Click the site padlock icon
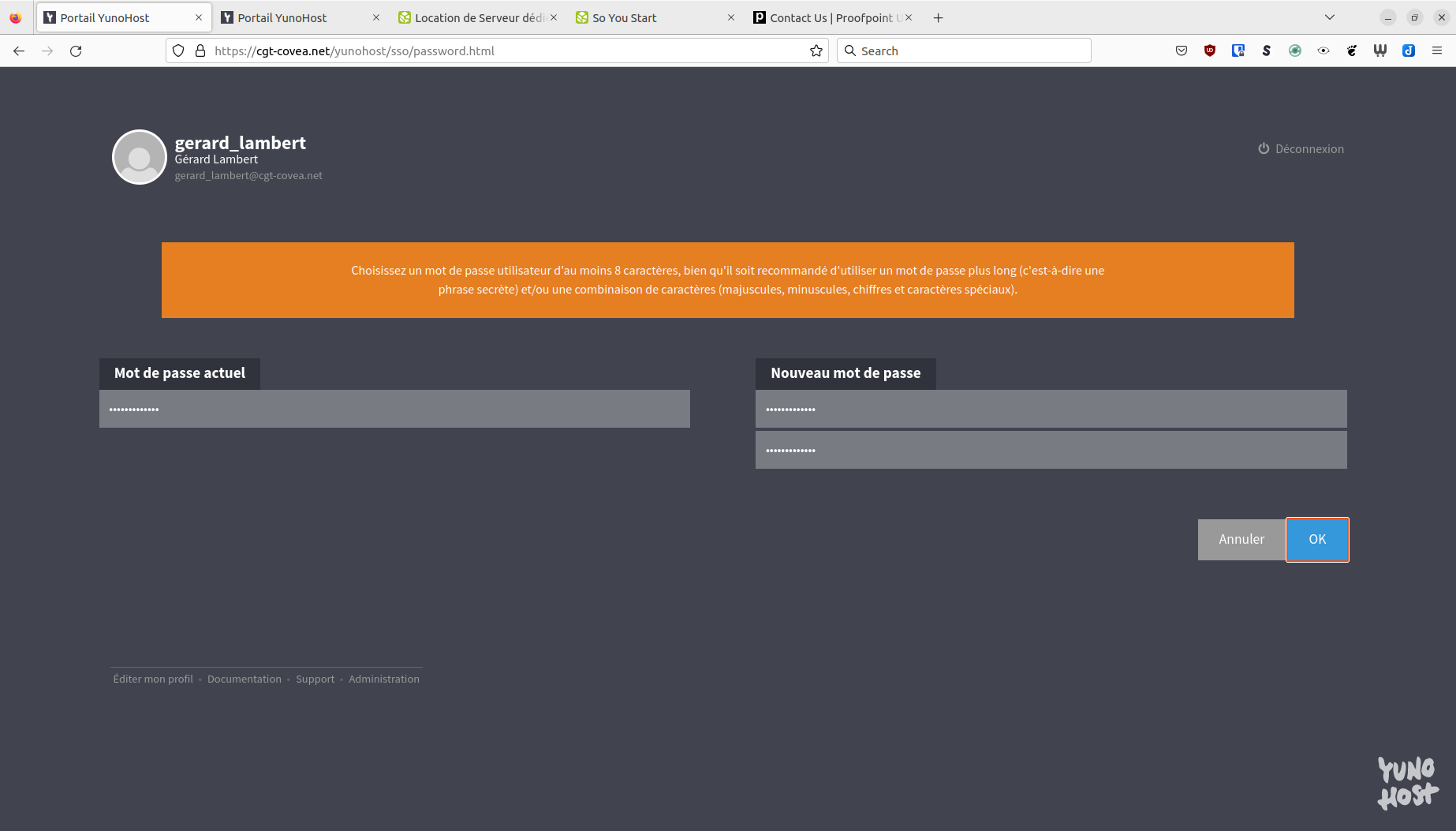This screenshot has height=831, width=1456. click(x=200, y=51)
